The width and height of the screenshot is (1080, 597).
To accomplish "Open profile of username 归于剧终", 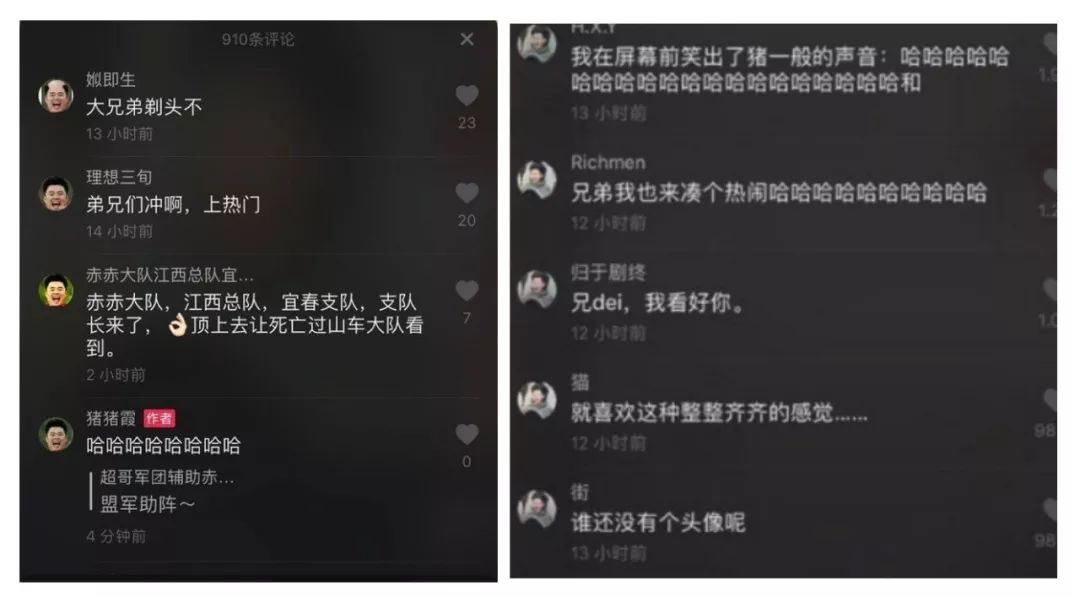I will click(608, 273).
